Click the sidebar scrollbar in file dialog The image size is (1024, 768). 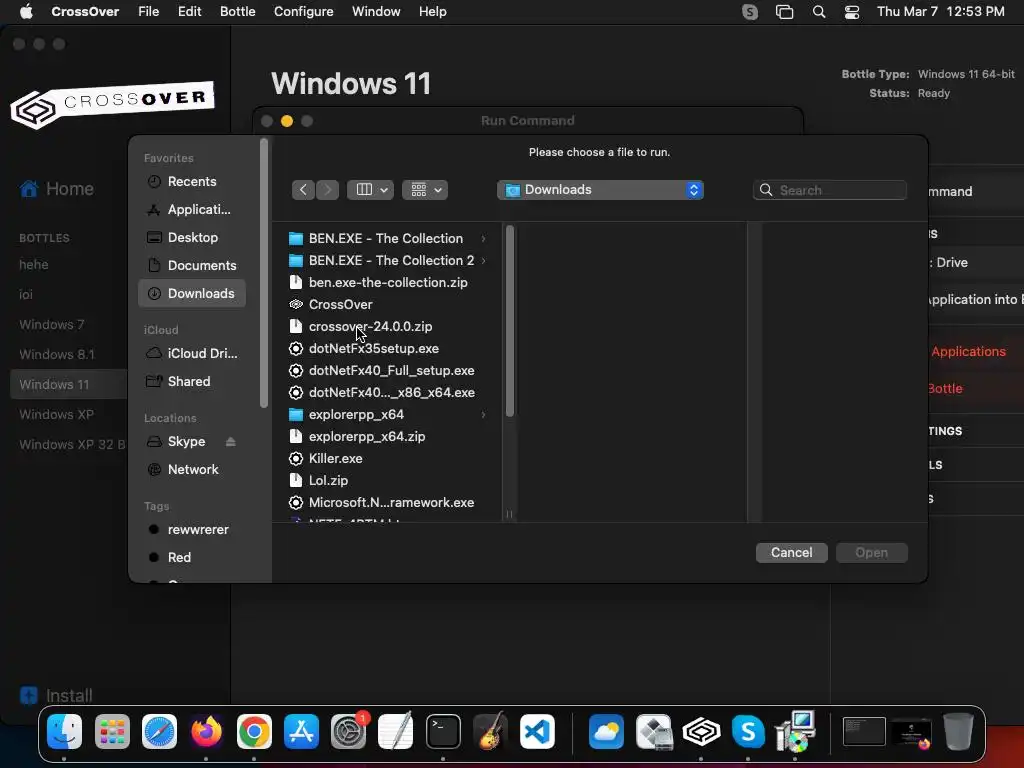click(264, 273)
